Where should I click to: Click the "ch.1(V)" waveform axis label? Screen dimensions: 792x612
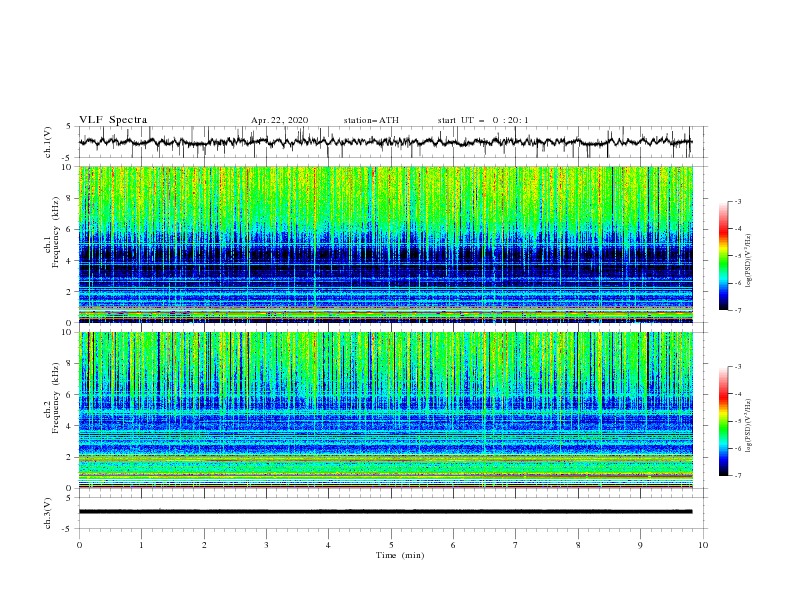[x=48, y=142]
